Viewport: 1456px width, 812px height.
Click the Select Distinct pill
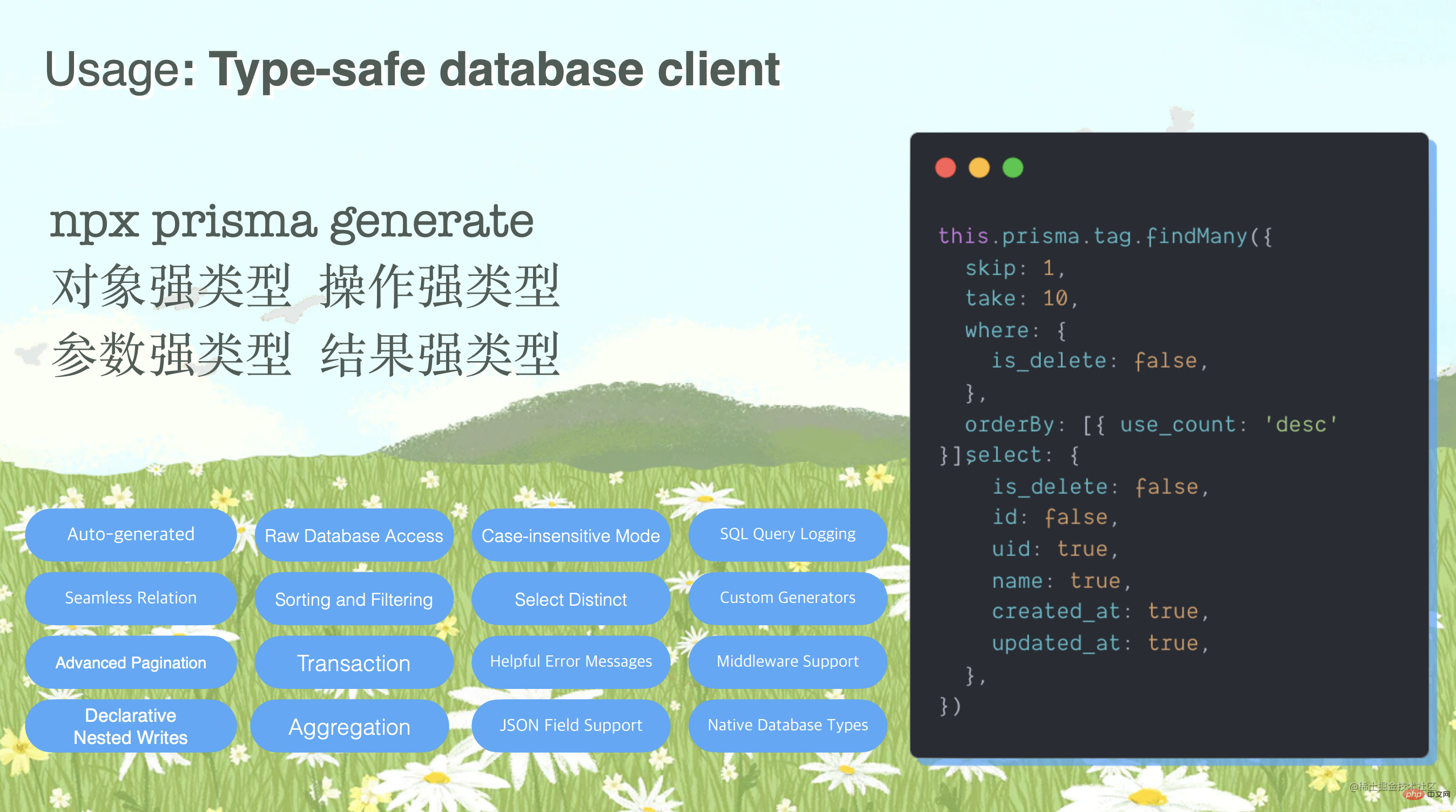570,599
